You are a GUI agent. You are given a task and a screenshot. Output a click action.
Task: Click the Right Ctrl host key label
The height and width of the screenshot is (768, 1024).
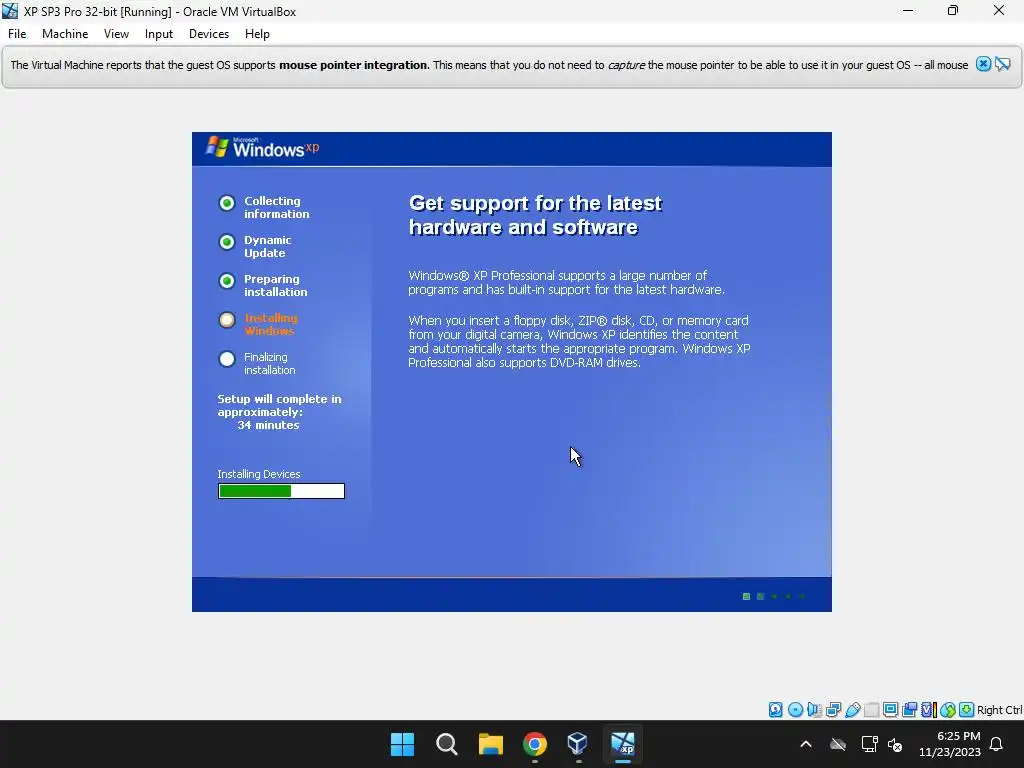pos(1000,710)
